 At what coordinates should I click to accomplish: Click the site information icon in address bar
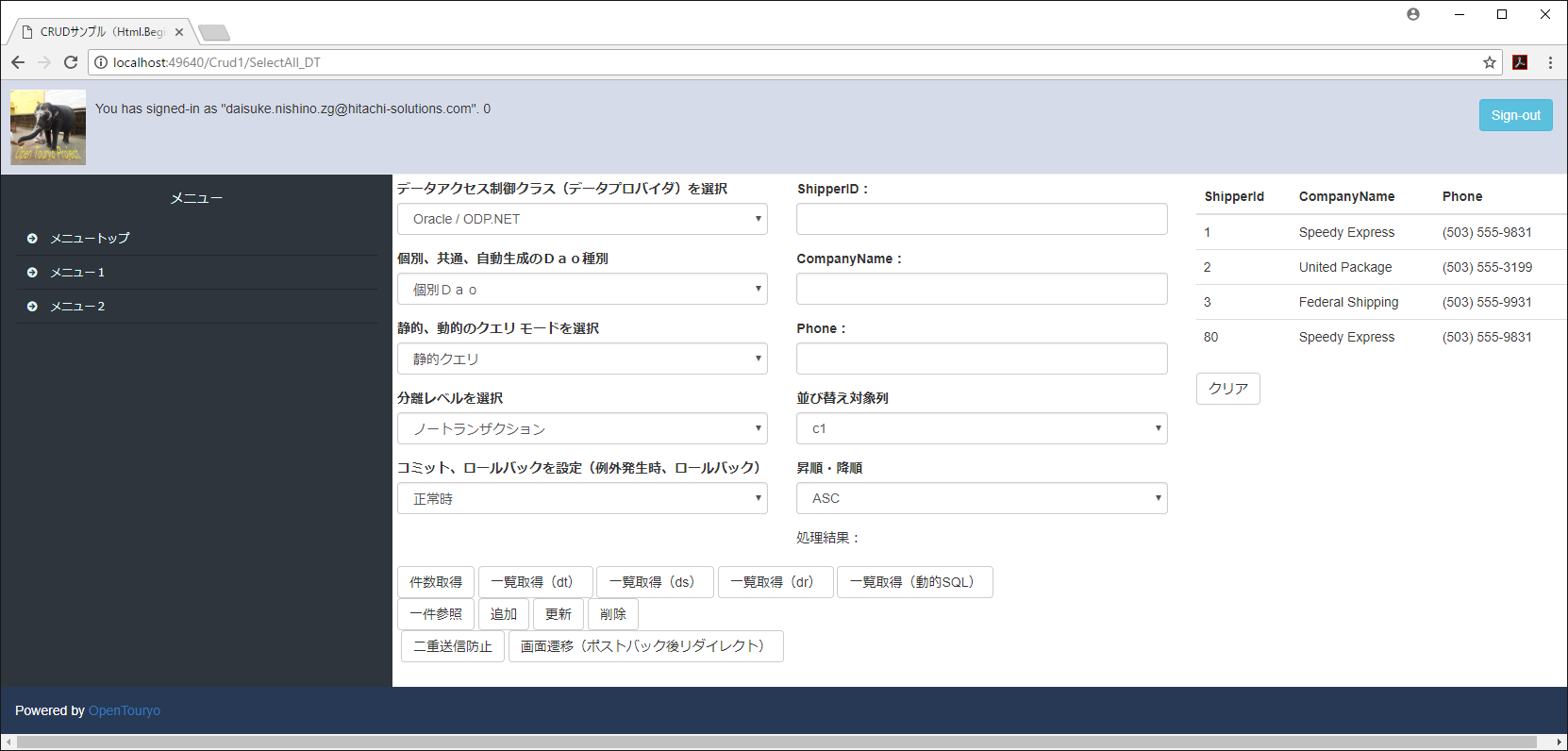pyautogui.click(x=101, y=62)
